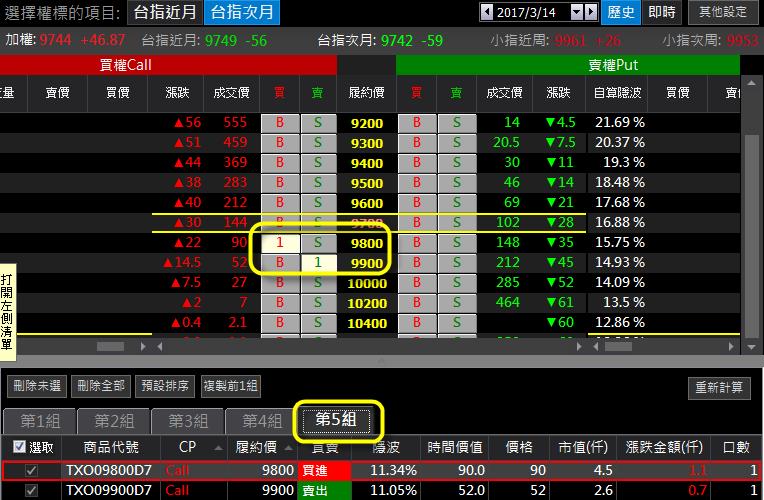Click the Call 成交價 column header
This screenshot has width=764, height=500.
point(231,93)
